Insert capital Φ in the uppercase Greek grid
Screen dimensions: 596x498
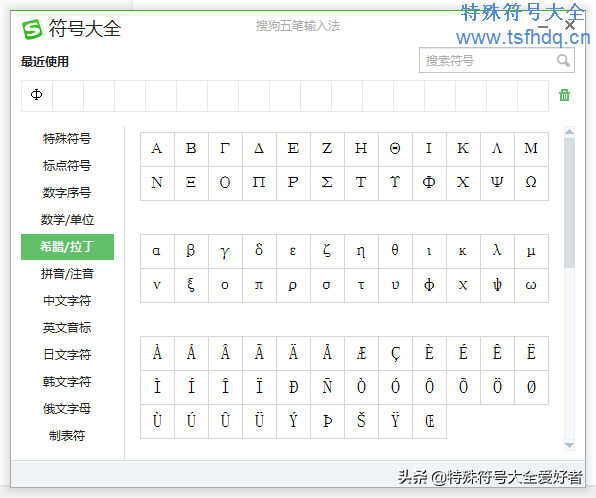(429, 183)
